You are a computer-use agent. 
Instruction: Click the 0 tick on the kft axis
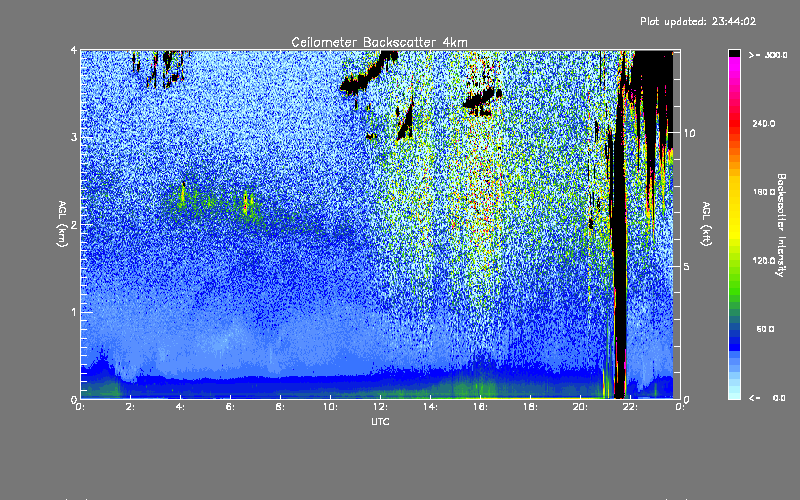(686, 399)
